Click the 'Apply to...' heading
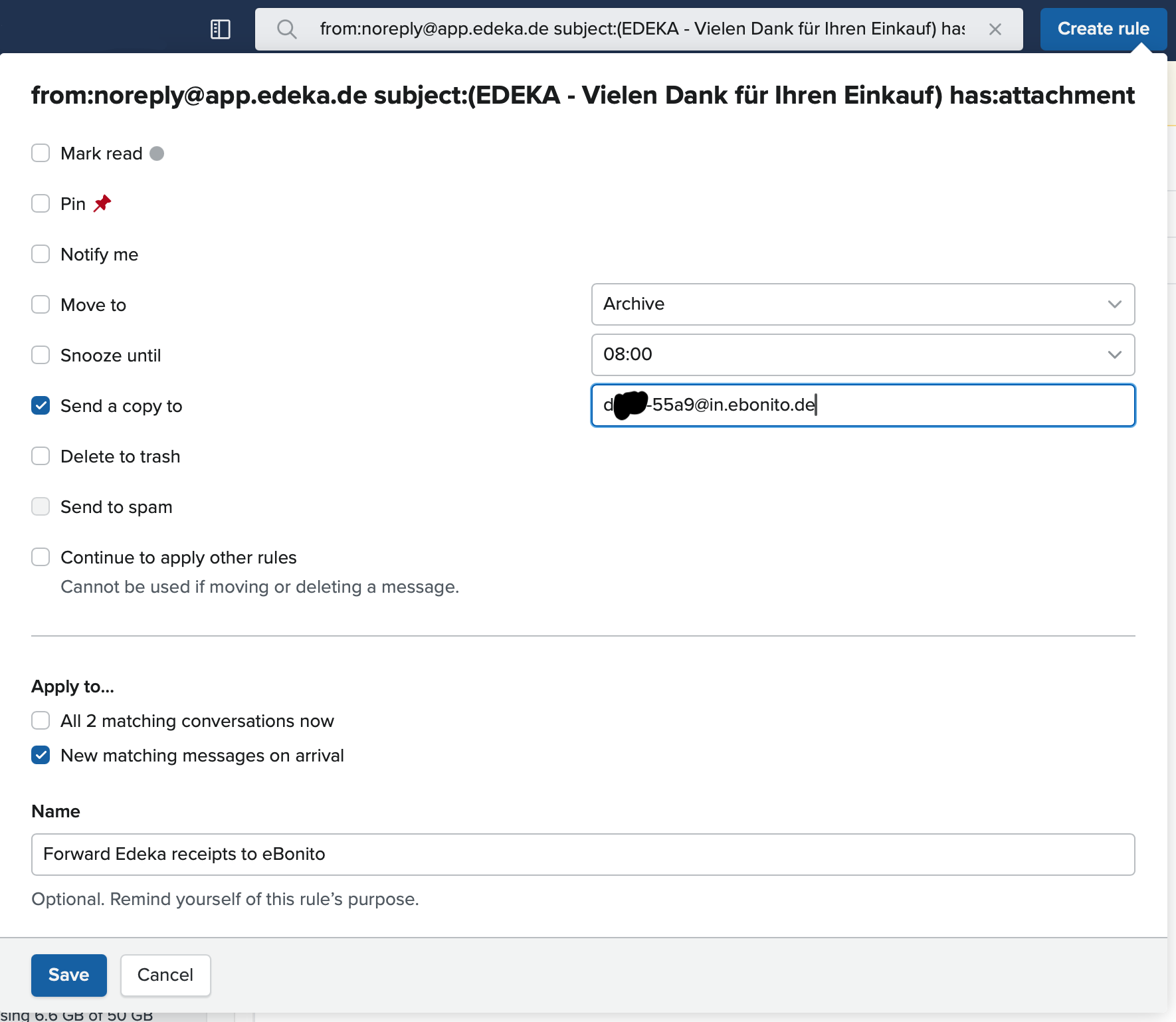Viewport: 1176px width, 1022px height. point(73,686)
